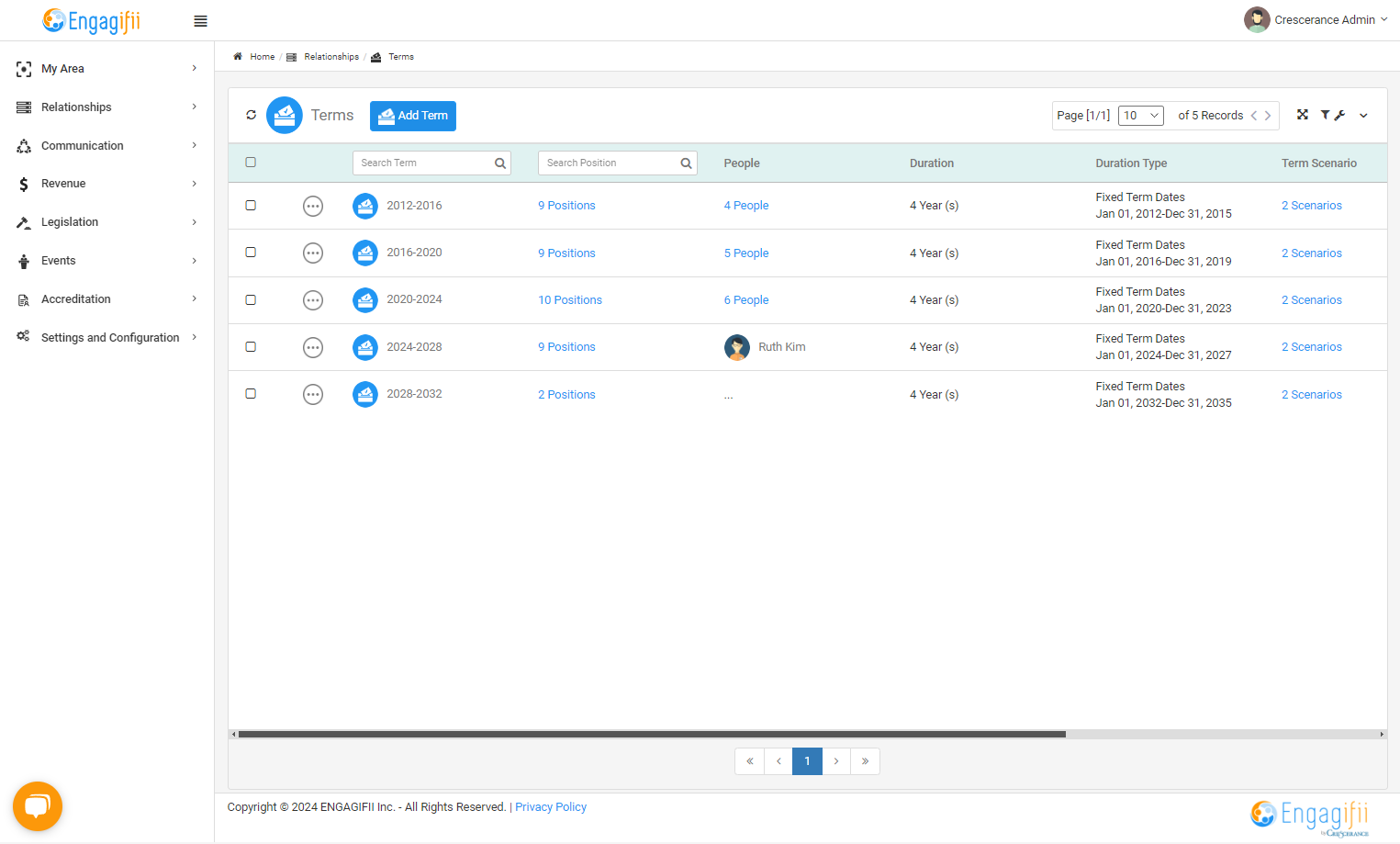This screenshot has height=844, width=1400.
Task: Check the 2028-2032 row checkbox
Action: click(x=251, y=394)
